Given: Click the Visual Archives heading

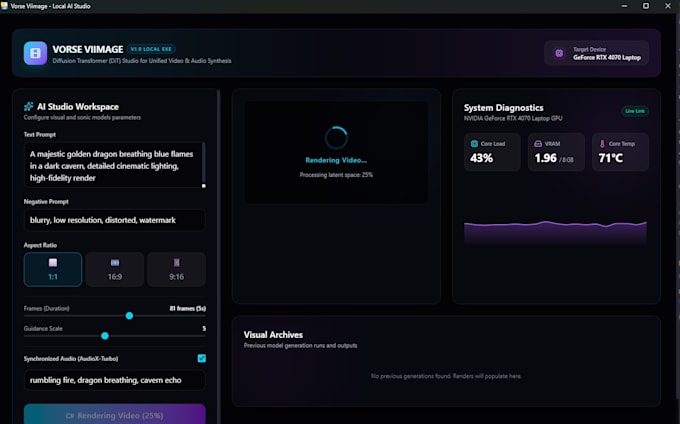Looking at the screenshot, I should (x=273, y=335).
